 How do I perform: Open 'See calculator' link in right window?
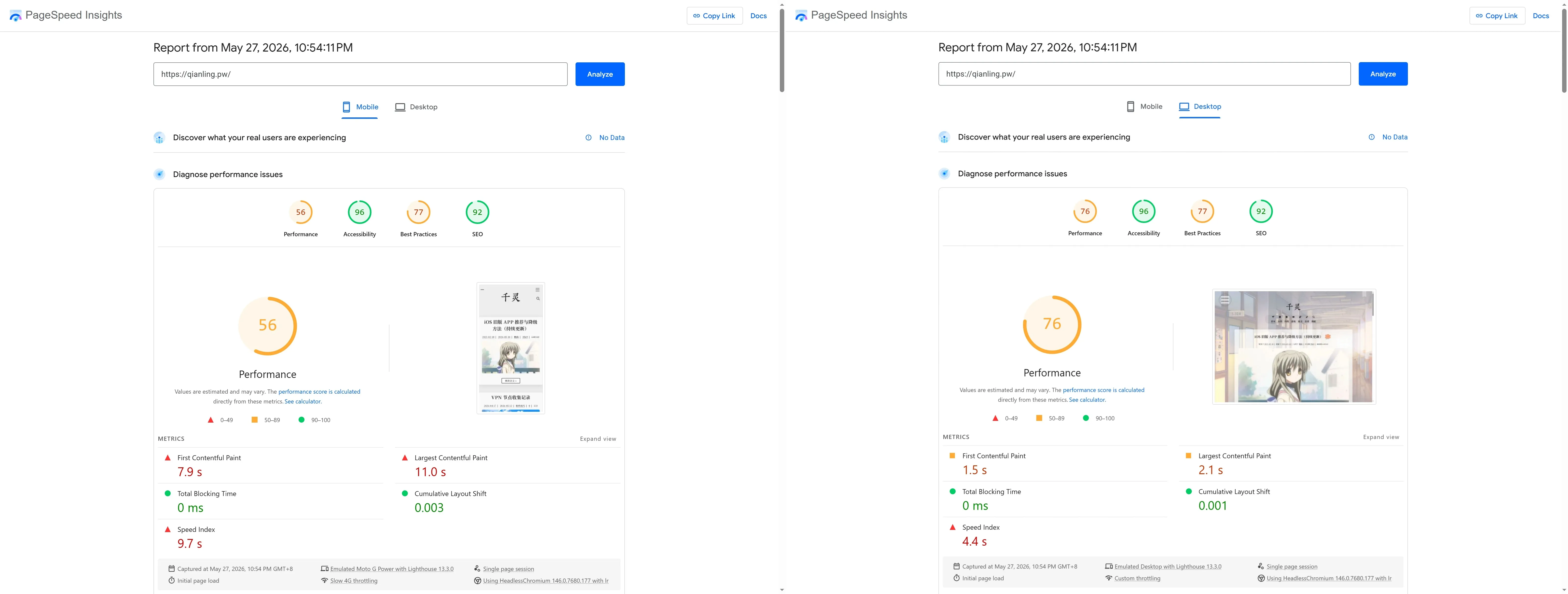[1087, 400]
